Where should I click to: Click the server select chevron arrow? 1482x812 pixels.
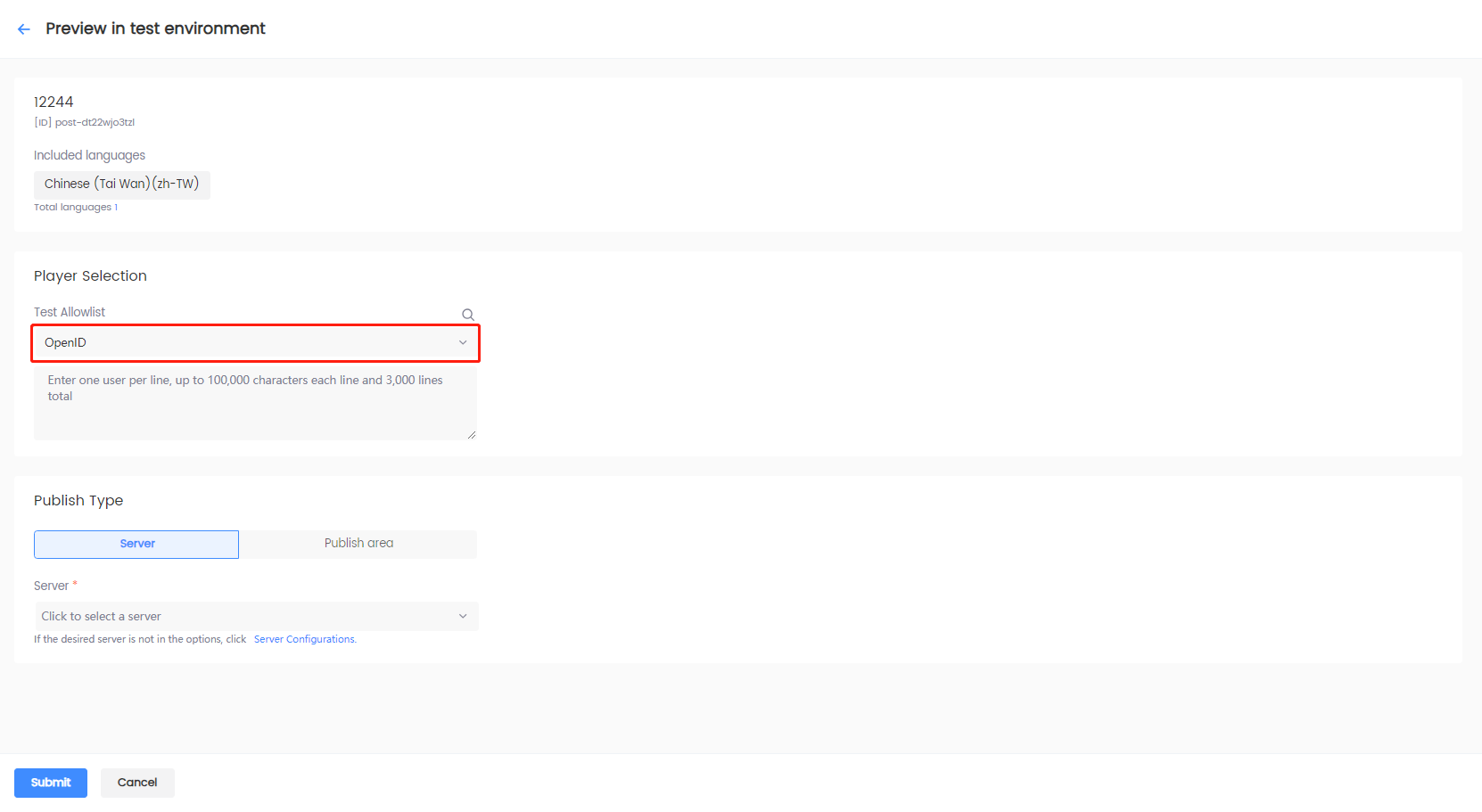(x=463, y=617)
